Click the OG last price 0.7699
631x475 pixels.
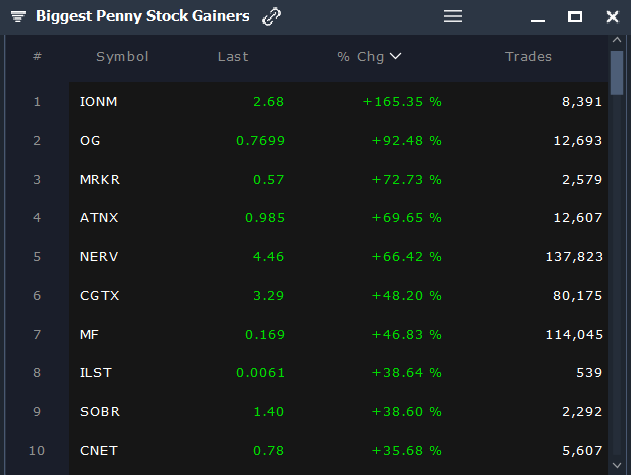260,140
